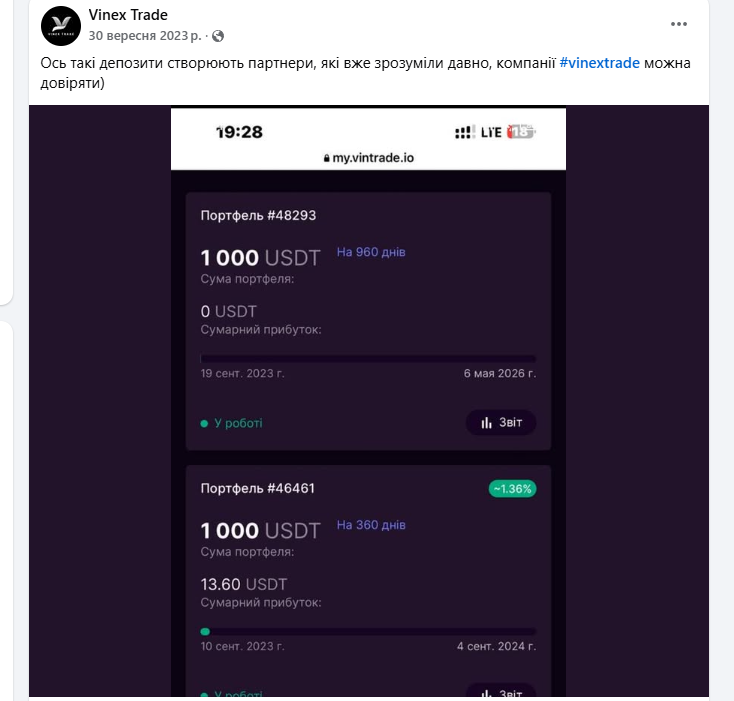Click the my.vintrade.io address text
Screen dimensions: 734x701
tap(375, 158)
